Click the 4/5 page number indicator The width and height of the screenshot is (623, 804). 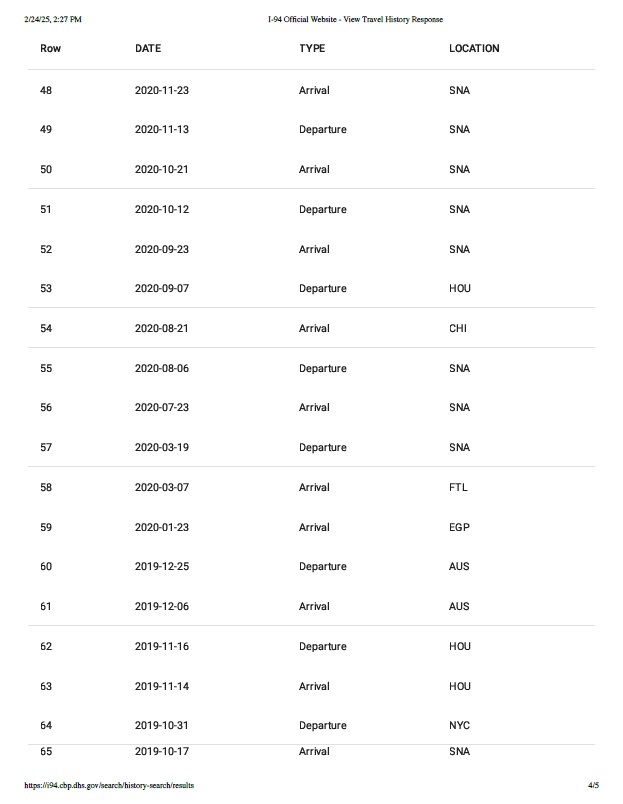click(x=593, y=785)
